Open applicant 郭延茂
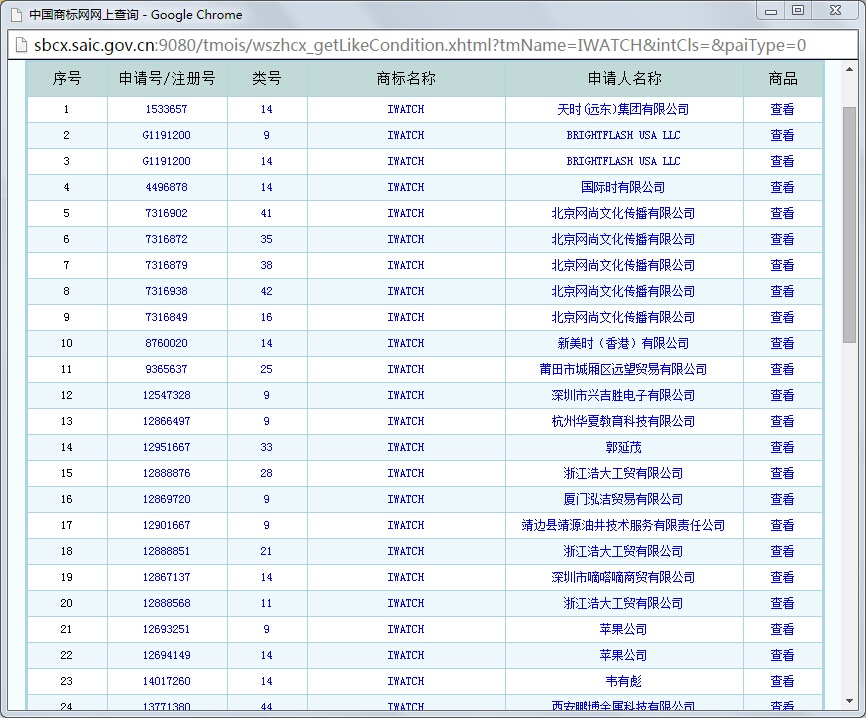The height and width of the screenshot is (718, 866). pos(623,447)
